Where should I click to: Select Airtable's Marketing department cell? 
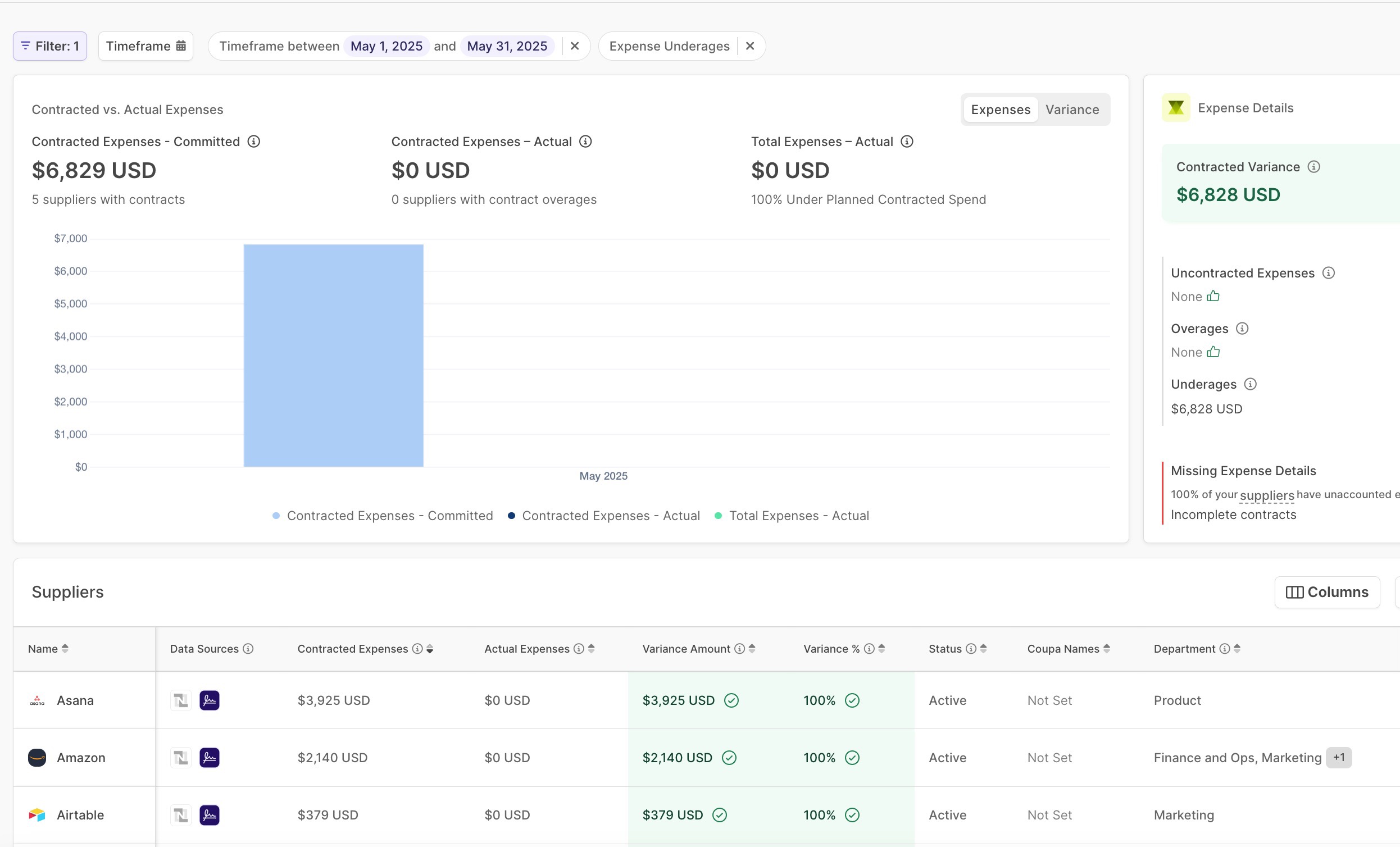point(1184,815)
